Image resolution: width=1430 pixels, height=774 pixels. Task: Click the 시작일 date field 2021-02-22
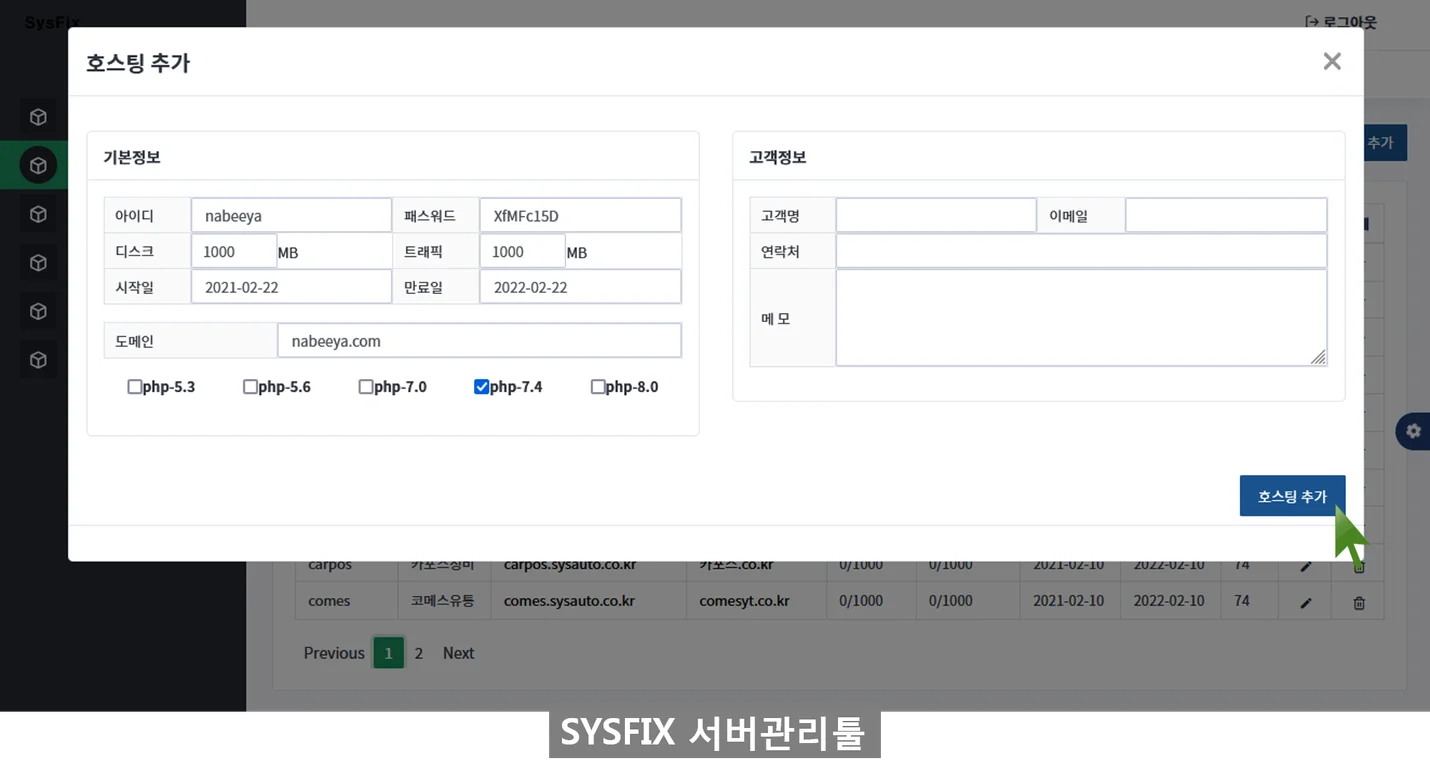point(291,287)
